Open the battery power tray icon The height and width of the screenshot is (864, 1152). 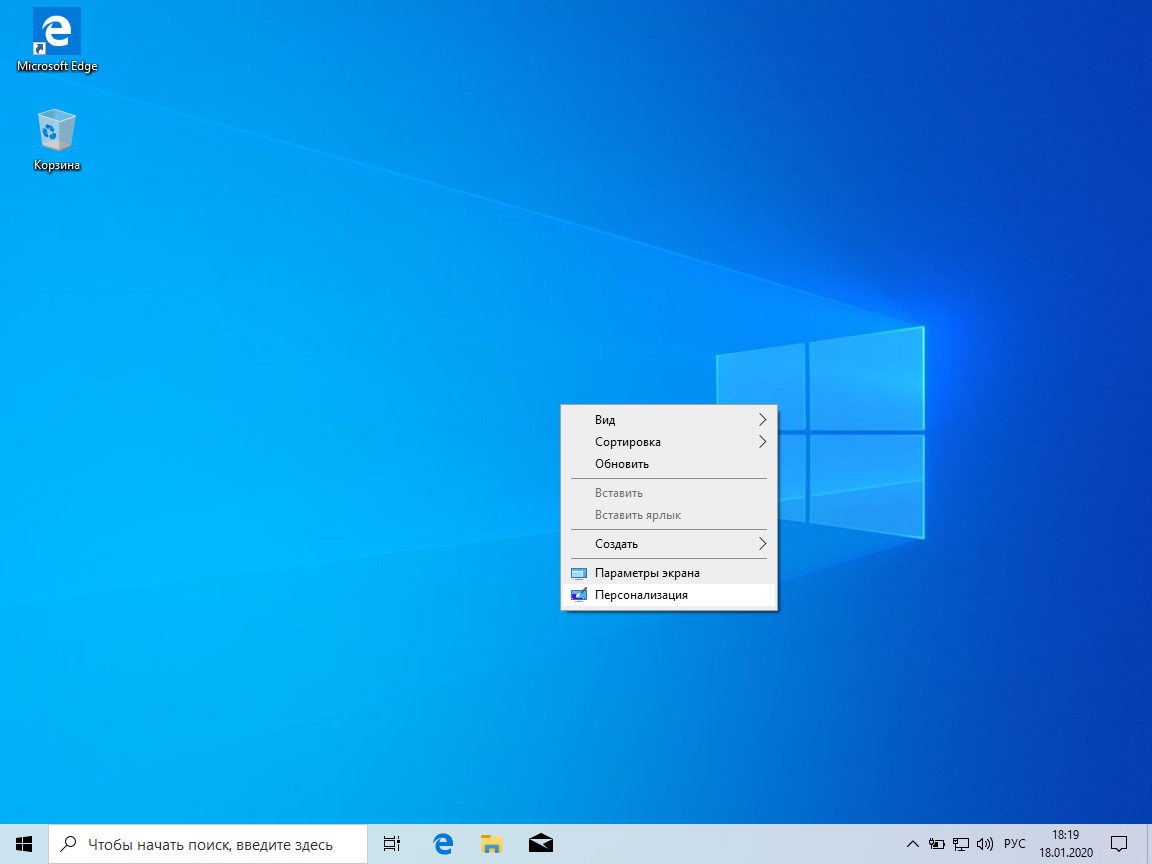[x=936, y=844]
